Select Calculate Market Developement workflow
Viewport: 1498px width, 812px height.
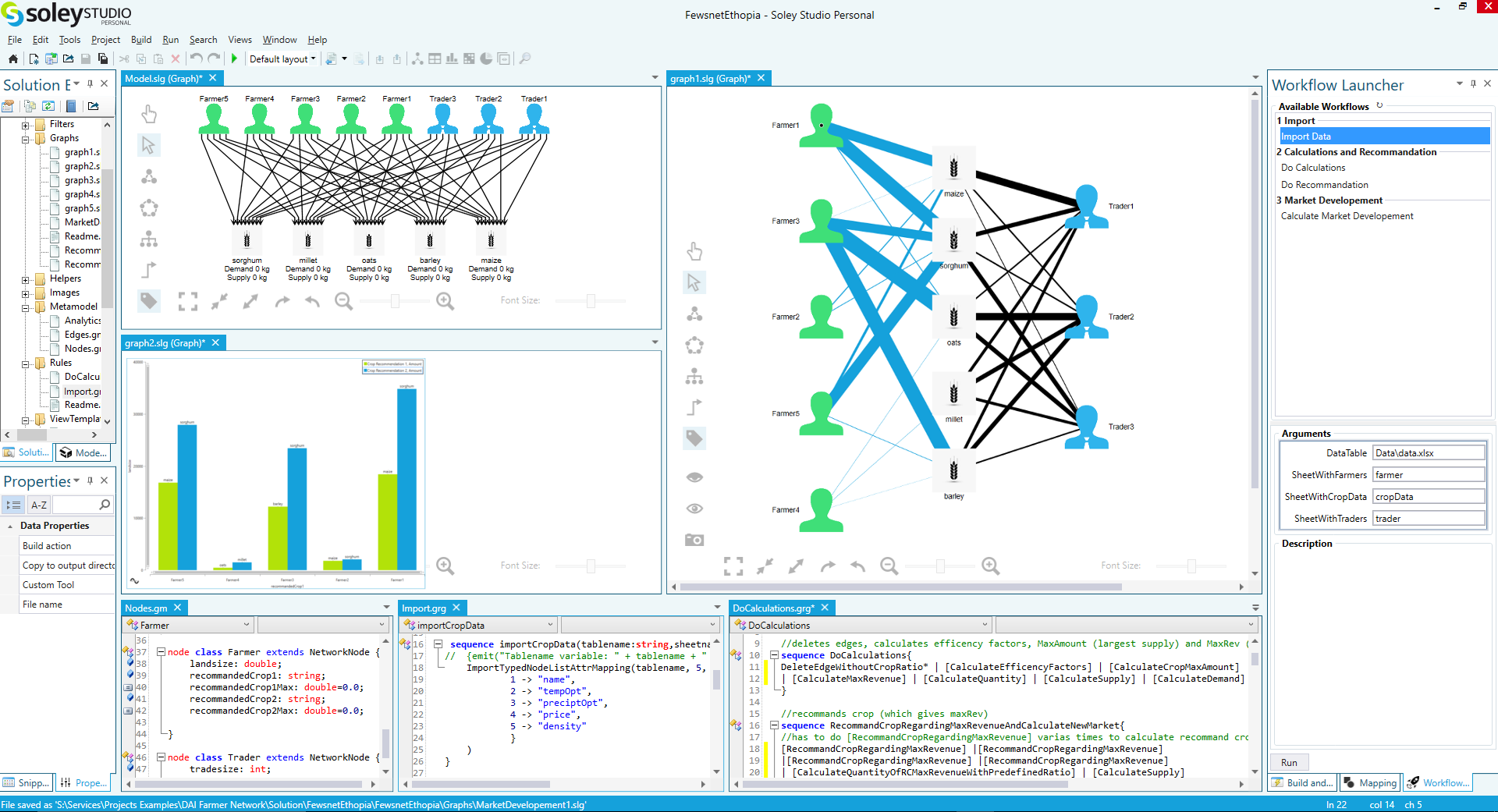[1347, 216]
